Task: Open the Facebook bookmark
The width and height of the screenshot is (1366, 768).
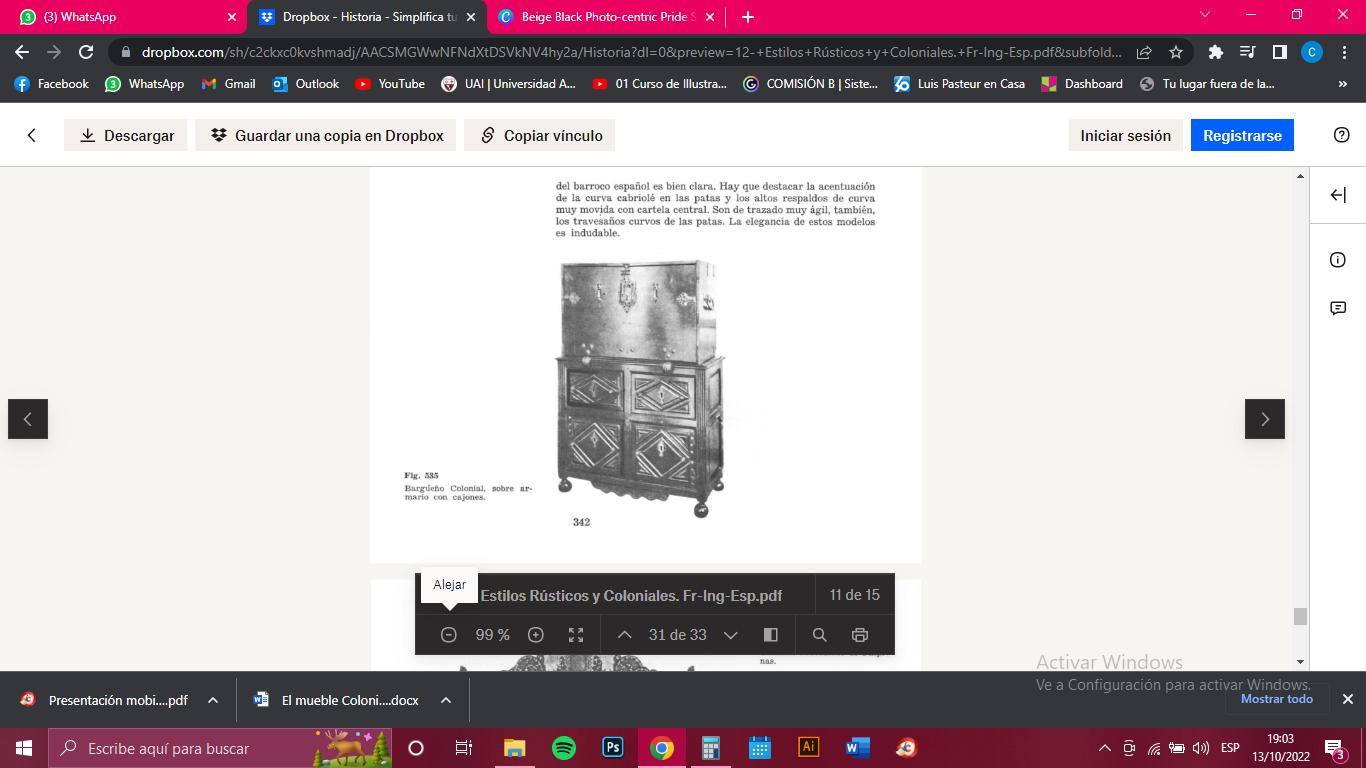Action: click(x=52, y=84)
